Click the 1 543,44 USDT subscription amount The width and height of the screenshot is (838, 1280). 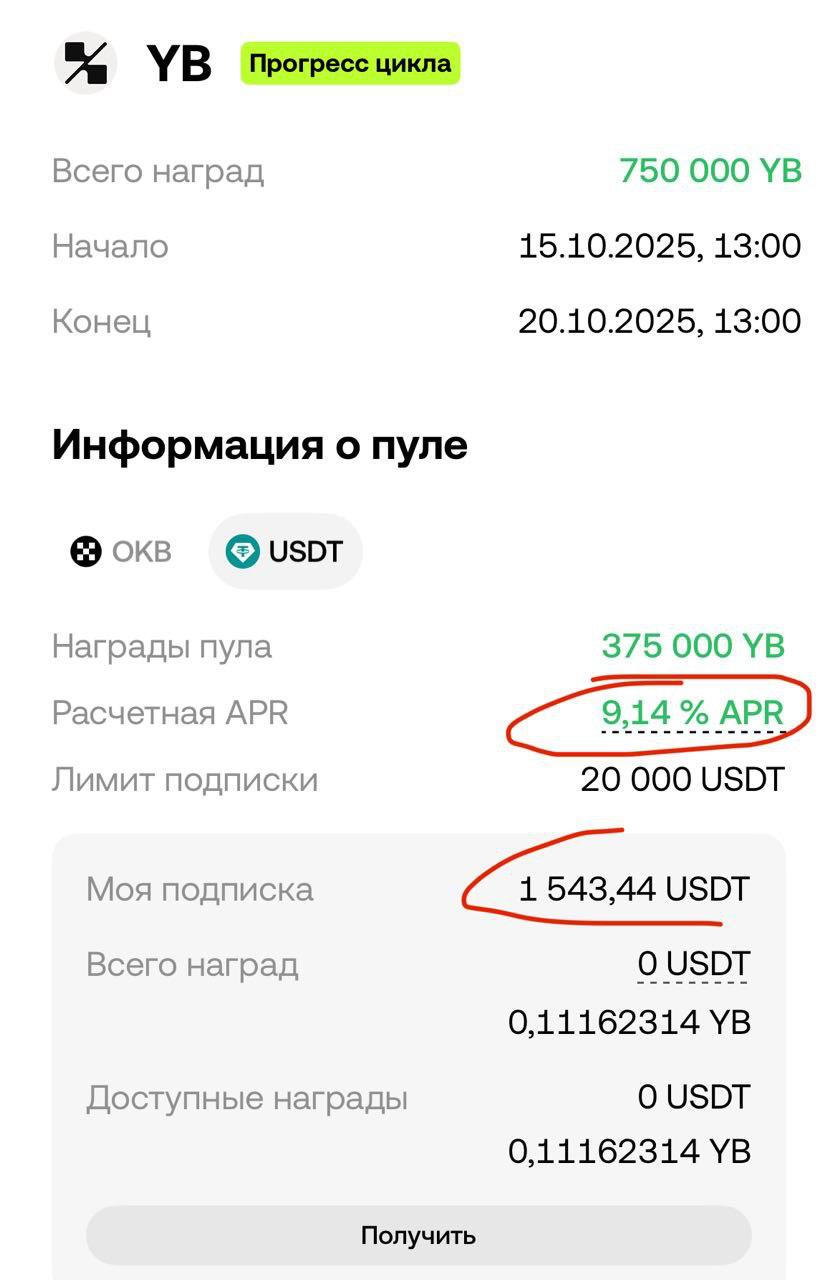click(x=633, y=889)
